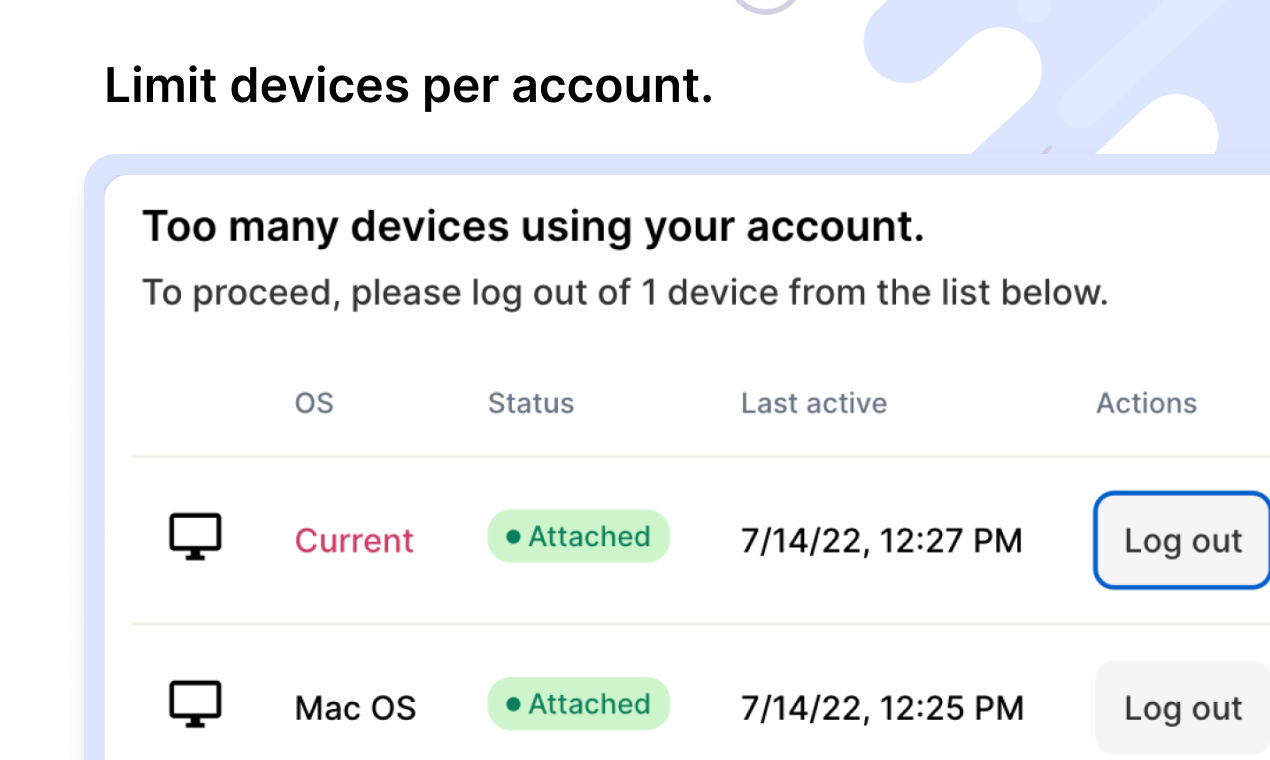This screenshot has width=1270, height=760.
Task: Click the green dot in the Mac OS row's badge
Action: pos(513,704)
